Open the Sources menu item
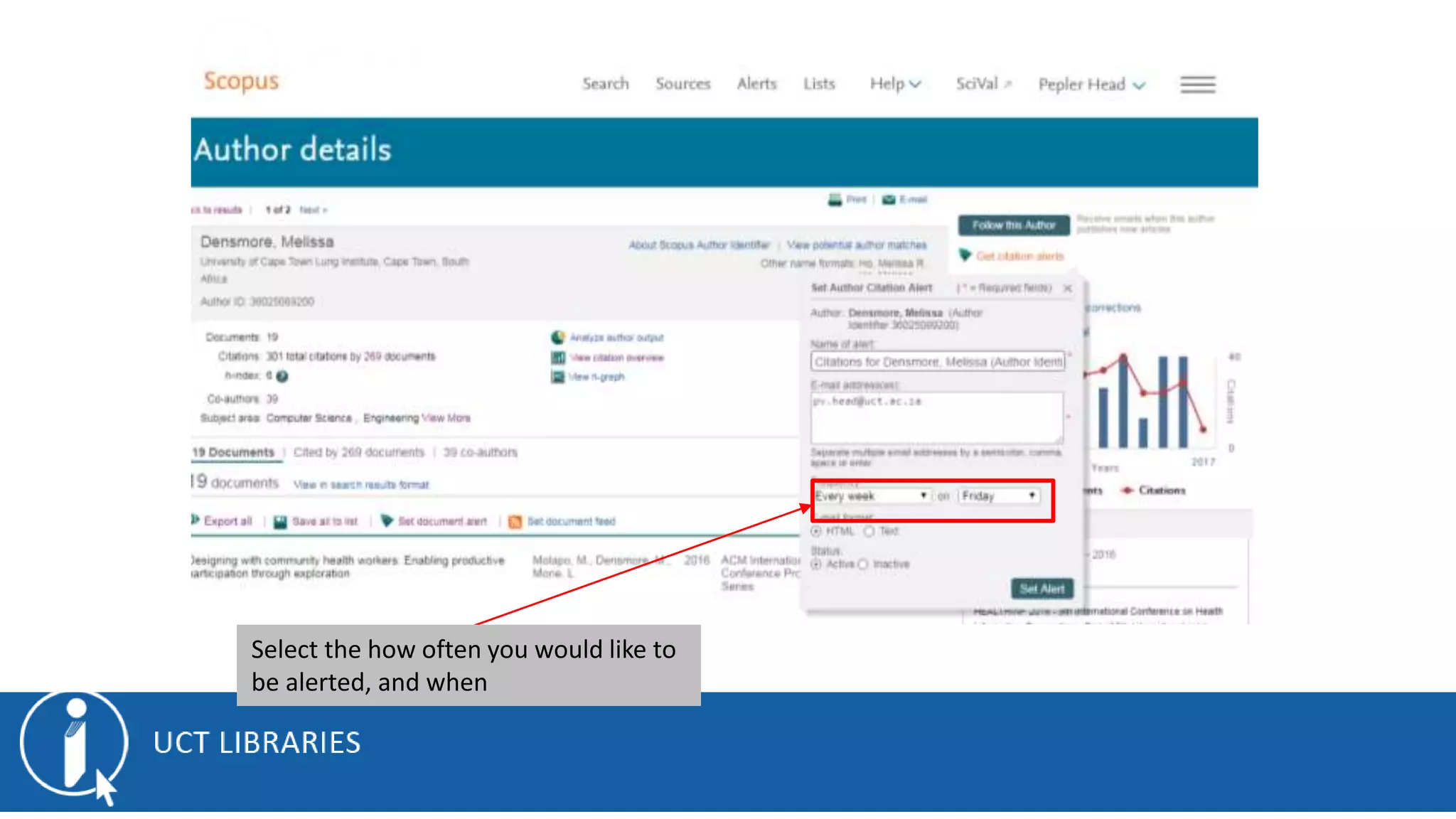Image resolution: width=1456 pixels, height=819 pixels. click(682, 84)
